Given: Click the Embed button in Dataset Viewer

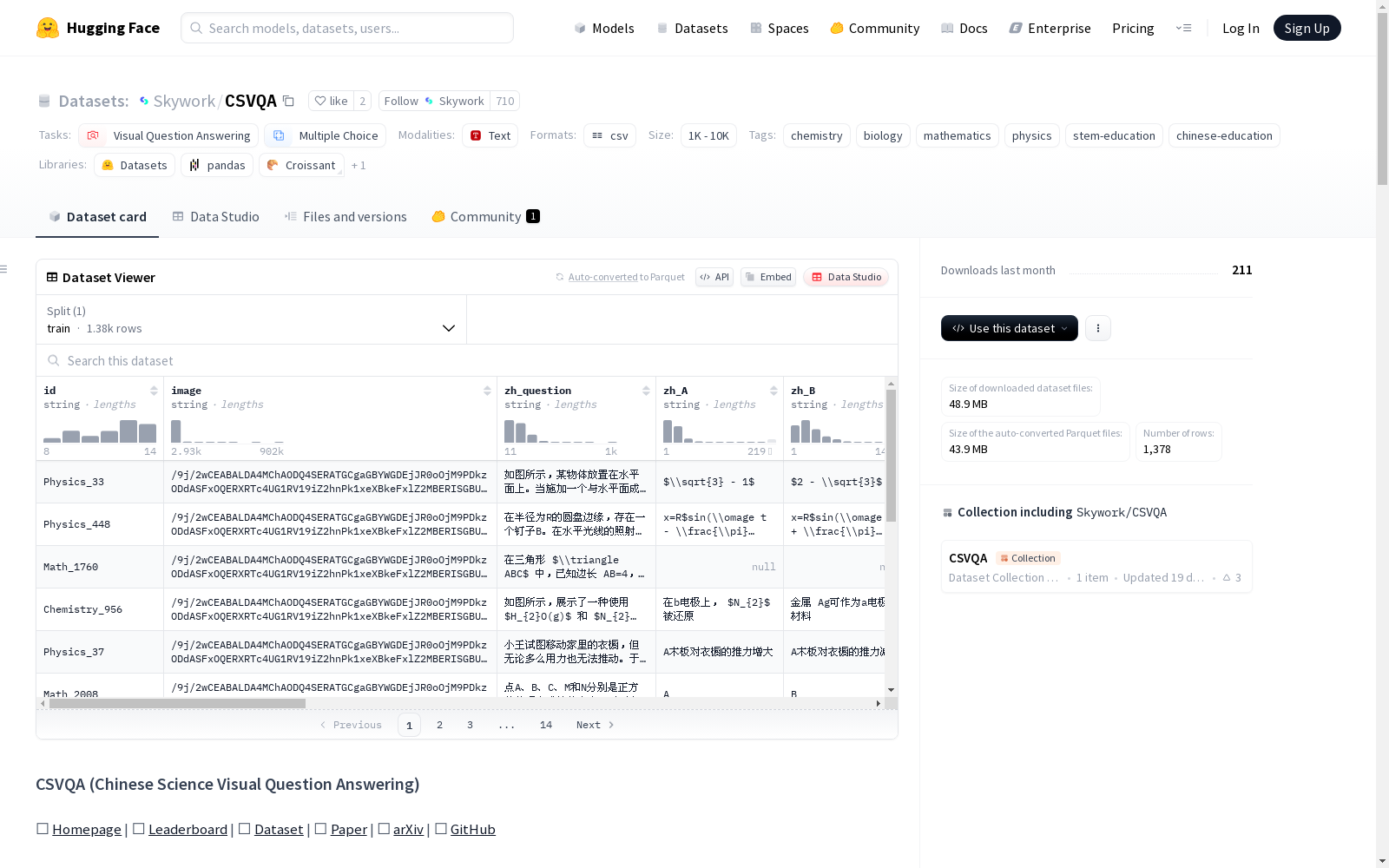Looking at the screenshot, I should pyautogui.click(x=768, y=277).
